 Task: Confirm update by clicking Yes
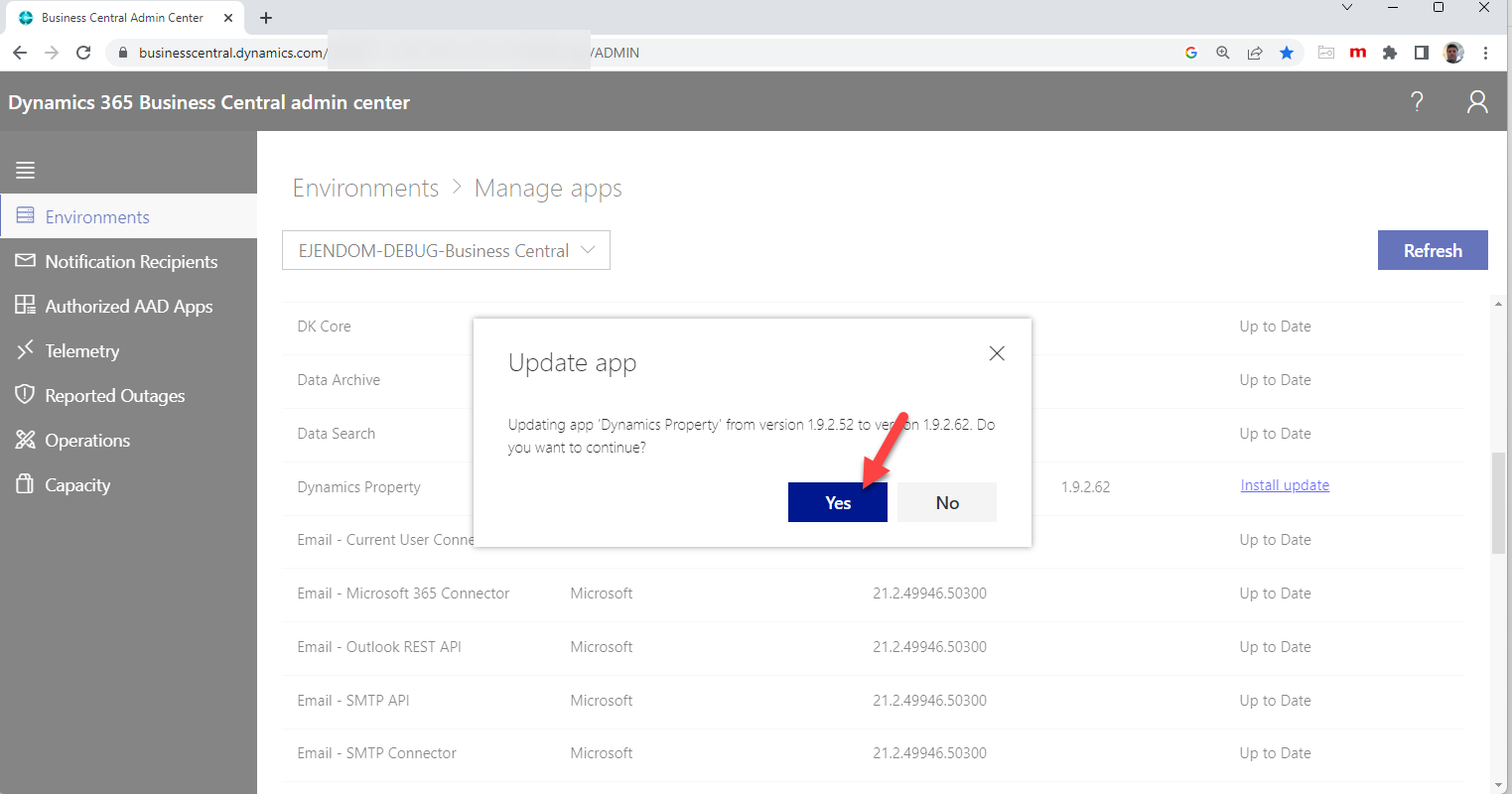[838, 502]
